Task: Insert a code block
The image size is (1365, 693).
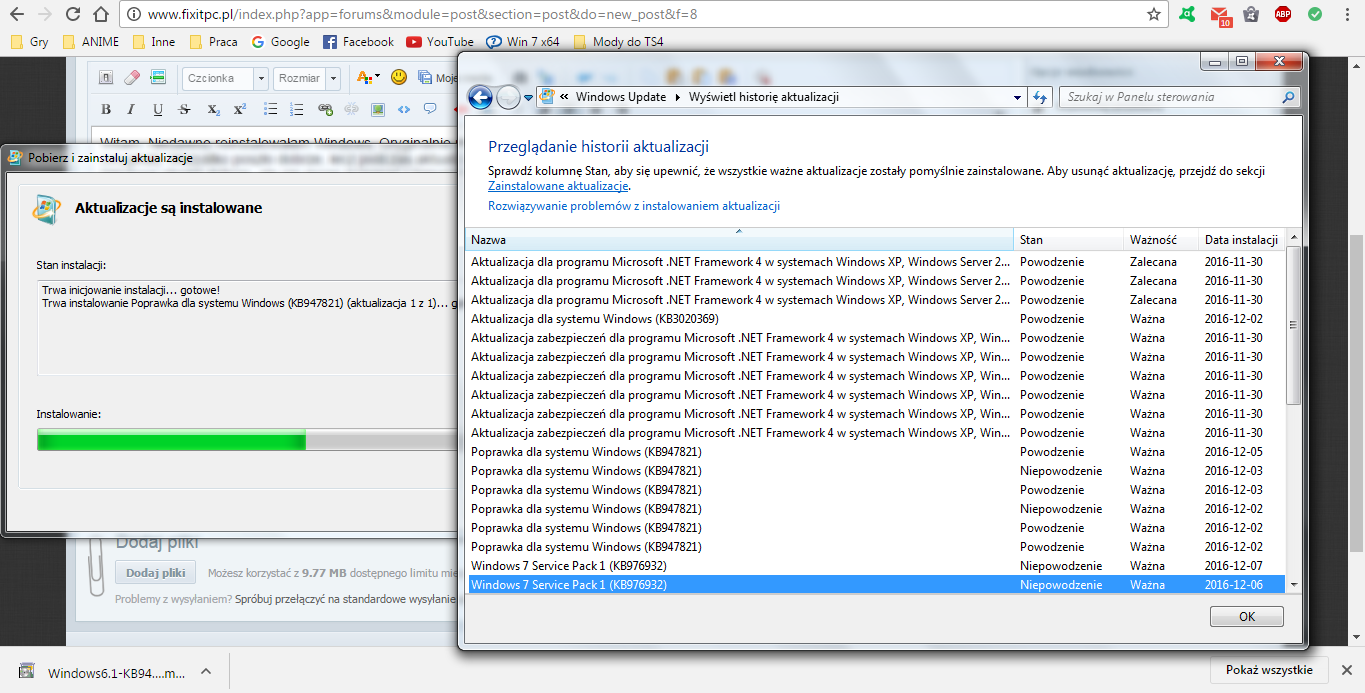Action: tap(404, 109)
